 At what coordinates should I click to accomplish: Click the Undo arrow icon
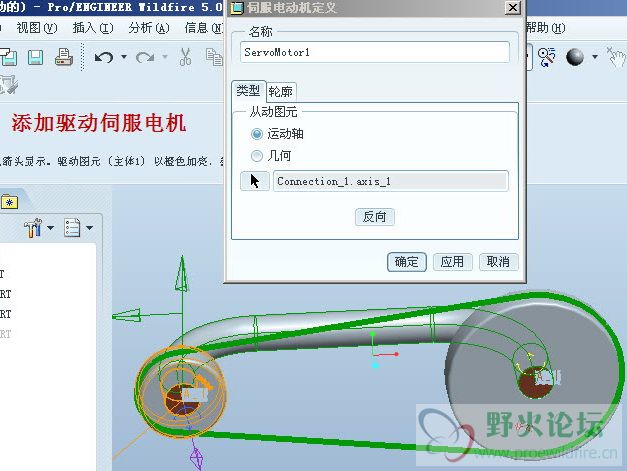[104, 58]
